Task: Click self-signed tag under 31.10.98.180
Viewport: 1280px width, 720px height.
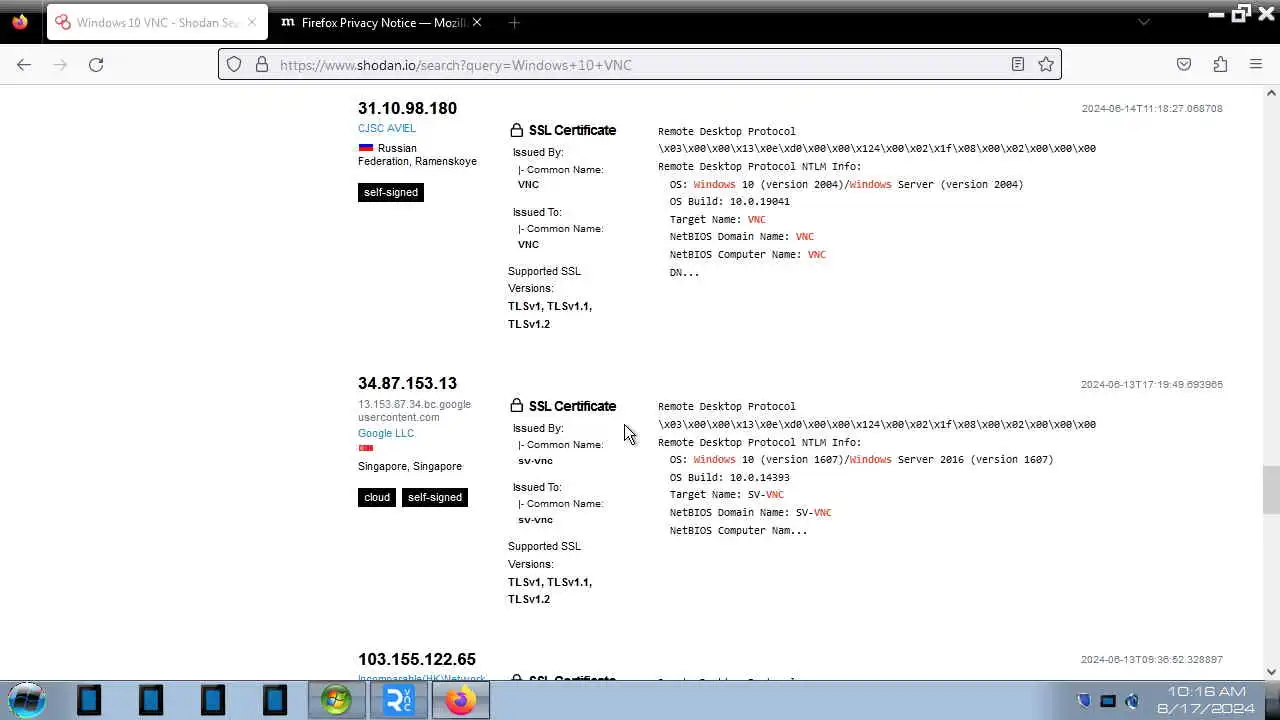Action: (x=391, y=192)
